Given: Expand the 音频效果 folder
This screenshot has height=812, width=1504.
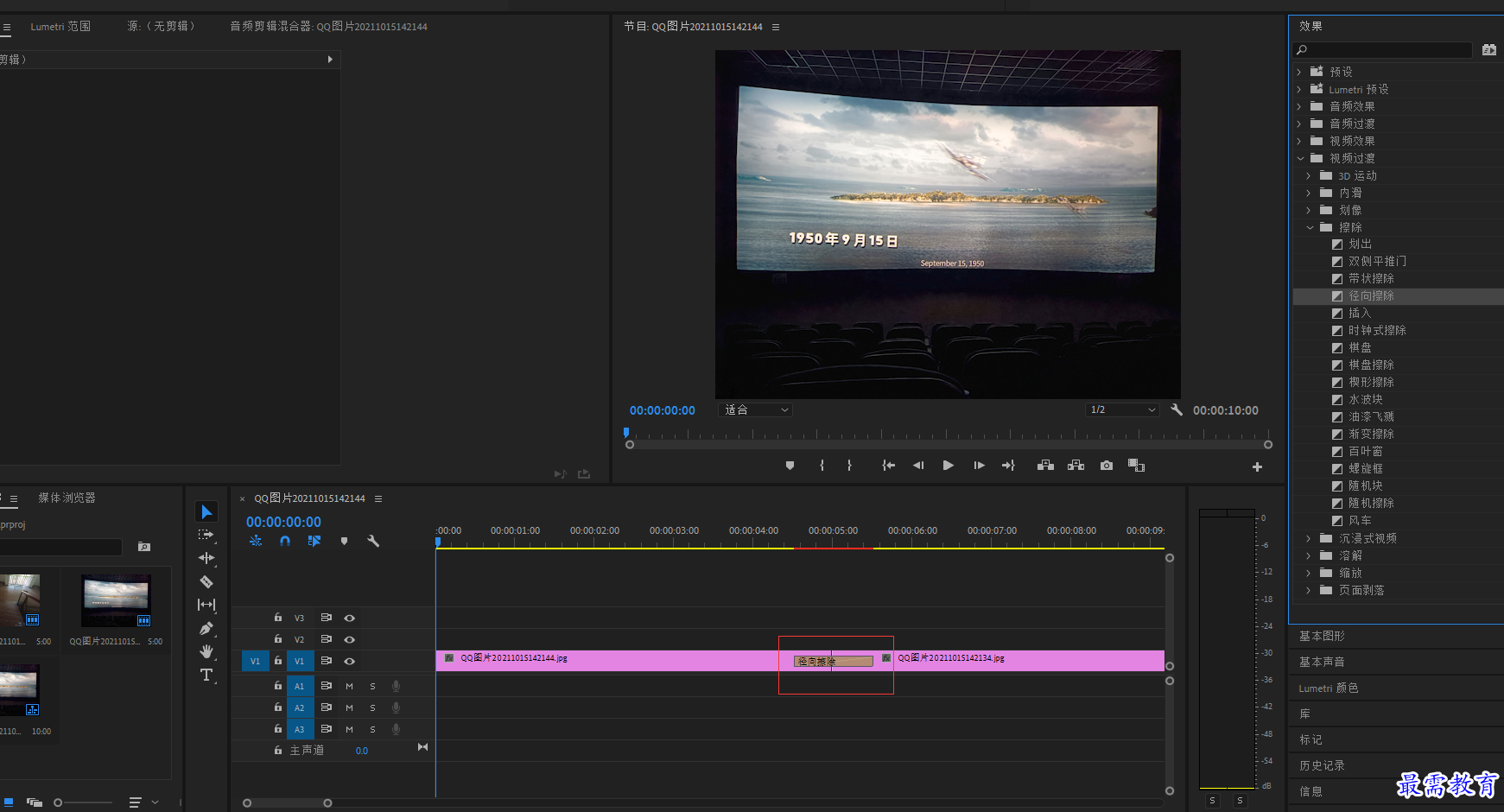Looking at the screenshot, I should (x=1298, y=106).
